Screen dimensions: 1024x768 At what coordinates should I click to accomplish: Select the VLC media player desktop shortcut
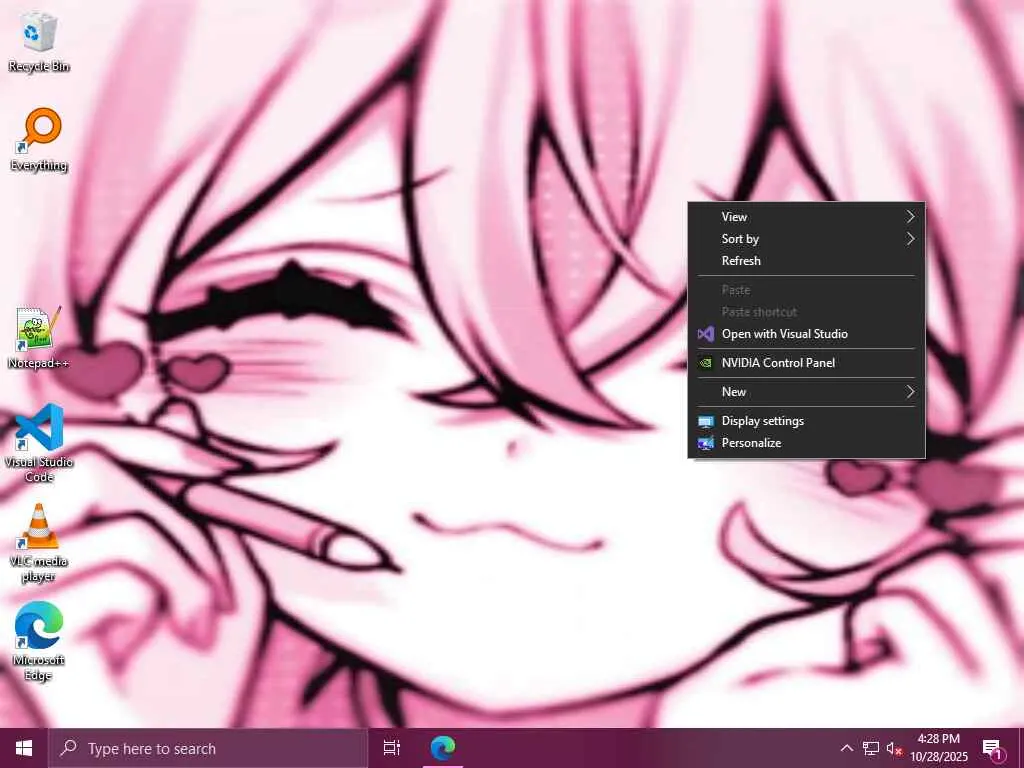pyautogui.click(x=39, y=543)
